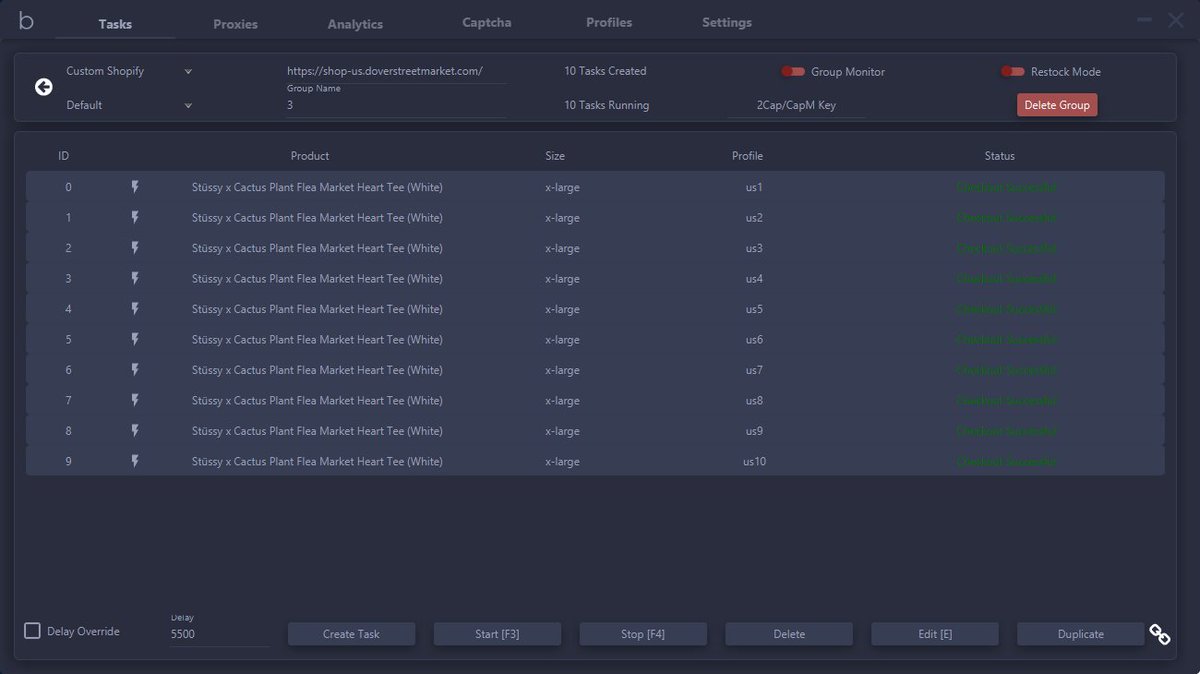Screen dimensions: 1200x674
Task: Click the Create Task button
Action: click(x=351, y=634)
